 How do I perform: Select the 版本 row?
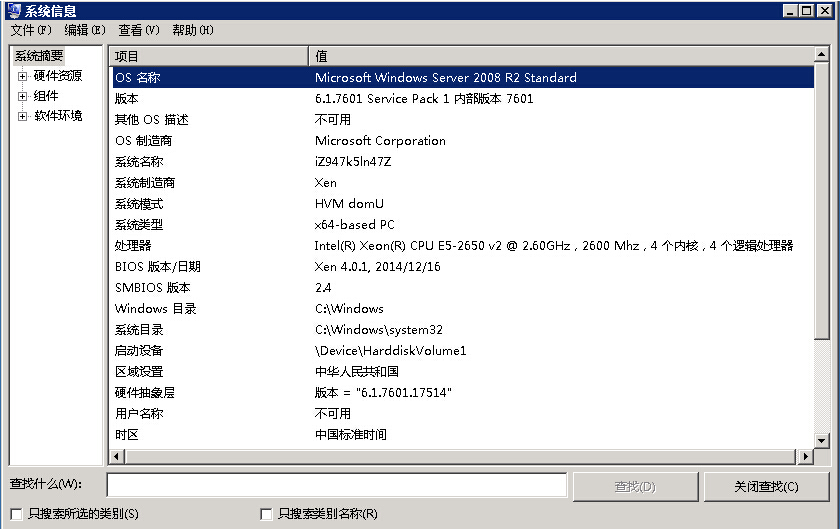tap(463, 99)
